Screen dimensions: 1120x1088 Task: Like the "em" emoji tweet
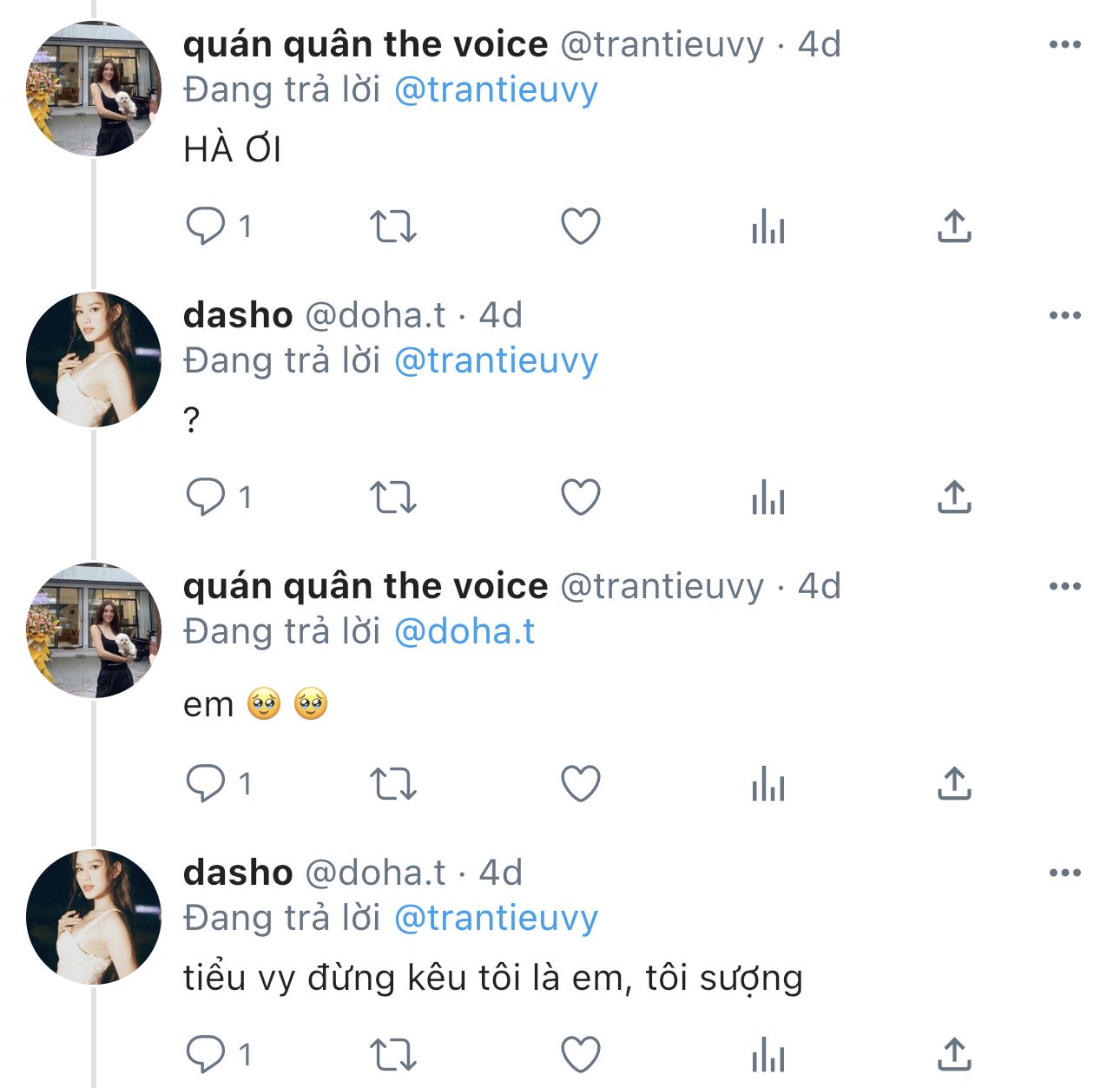point(581,784)
